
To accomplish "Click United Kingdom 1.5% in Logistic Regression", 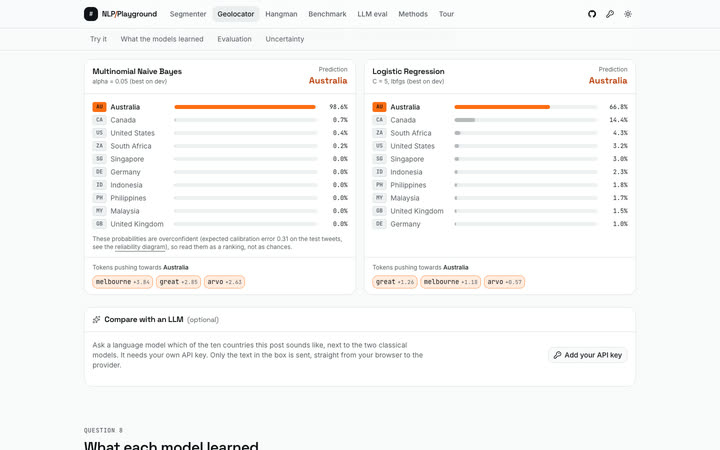I will click(x=500, y=211).
